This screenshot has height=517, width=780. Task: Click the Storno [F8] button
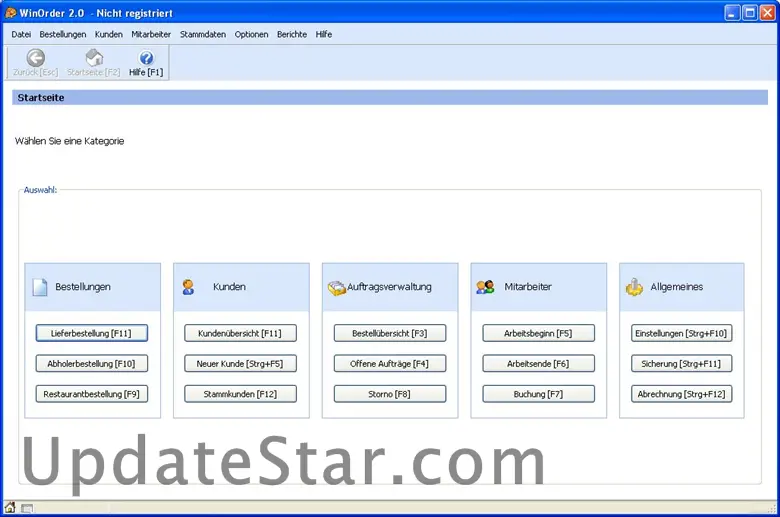[390, 394]
